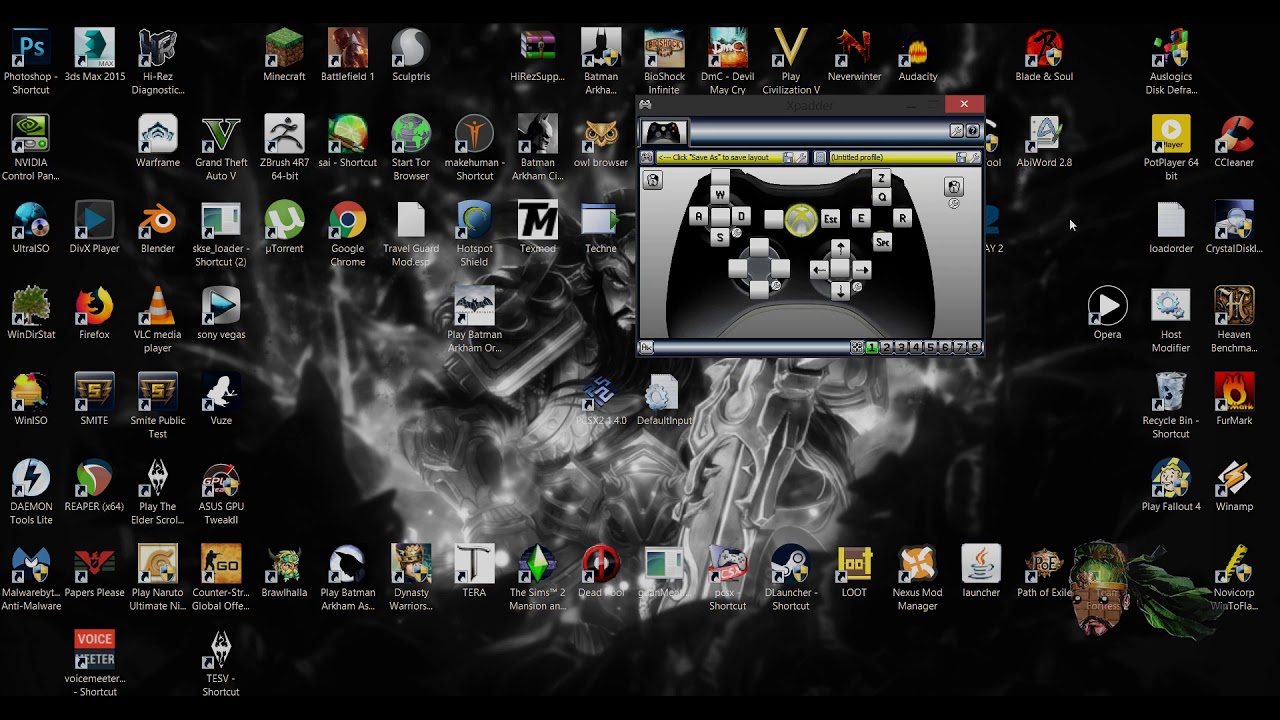Select the Winamp desktop icon
The width and height of the screenshot is (1280, 720).
1234,486
